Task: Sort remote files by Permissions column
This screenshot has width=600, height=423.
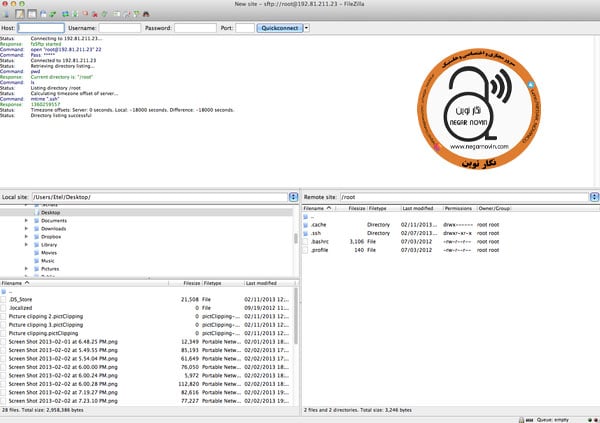Action: (460, 208)
